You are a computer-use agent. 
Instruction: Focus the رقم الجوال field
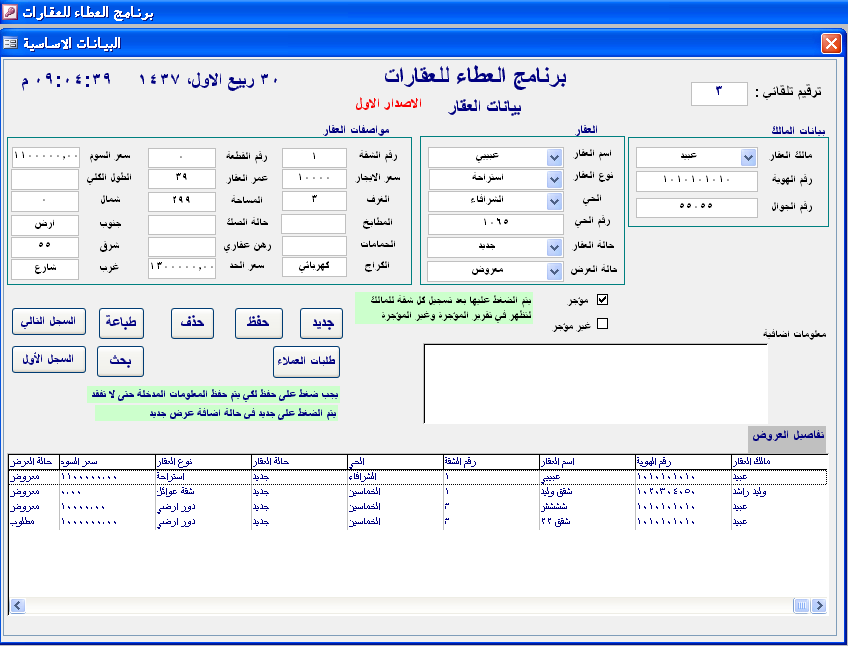coord(697,207)
